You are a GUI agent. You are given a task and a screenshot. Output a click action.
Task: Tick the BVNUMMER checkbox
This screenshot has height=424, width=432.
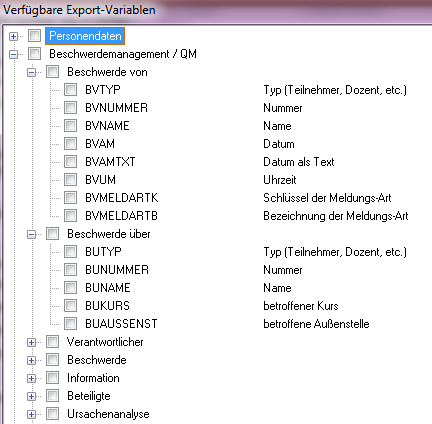[71, 108]
